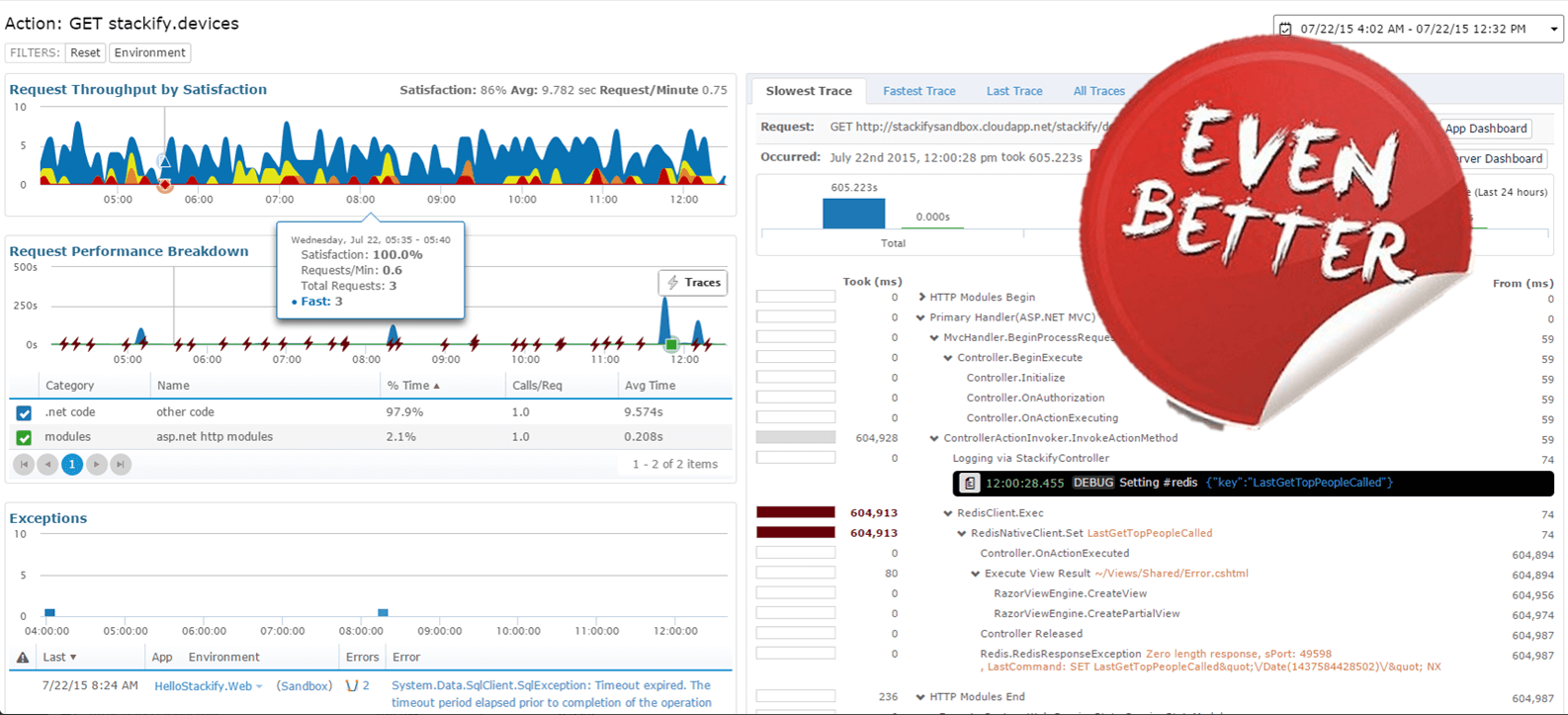The height and width of the screenshot is (715, 1568).
Task: Click LastGetTopPeopleCalled beside RedisNativeClient.Set
Action: point(1150,533)
